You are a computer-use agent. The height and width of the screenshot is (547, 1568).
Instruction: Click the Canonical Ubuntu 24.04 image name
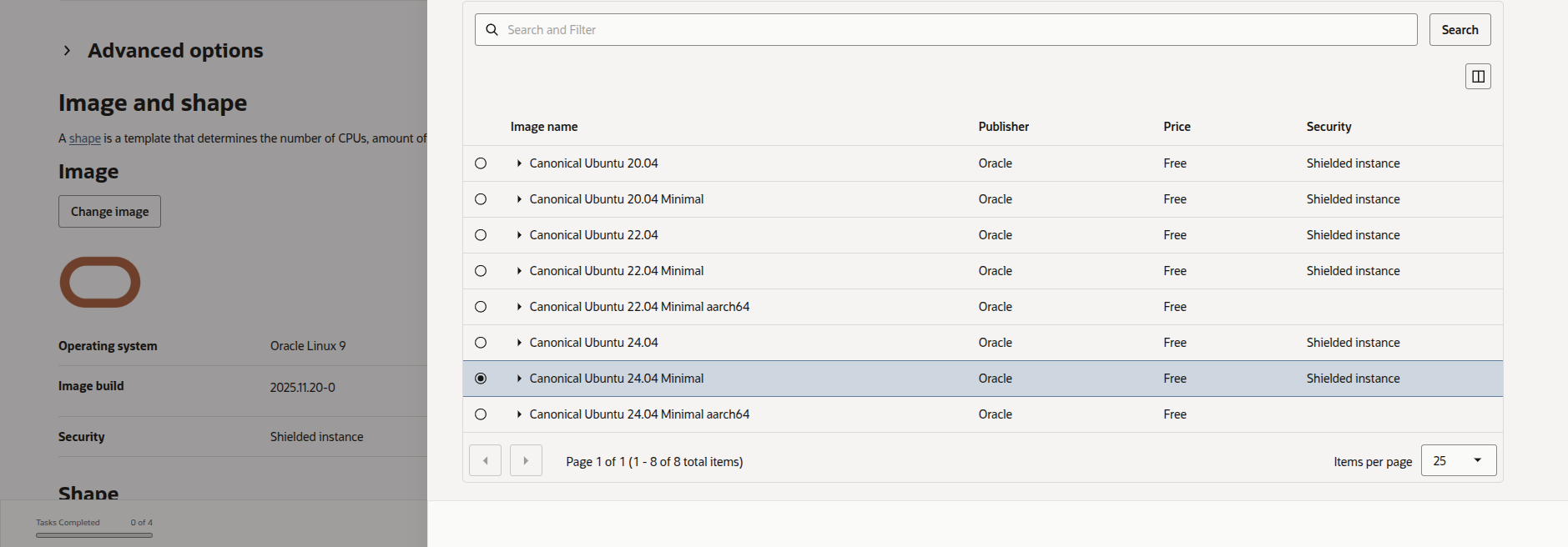pos(594,343)
